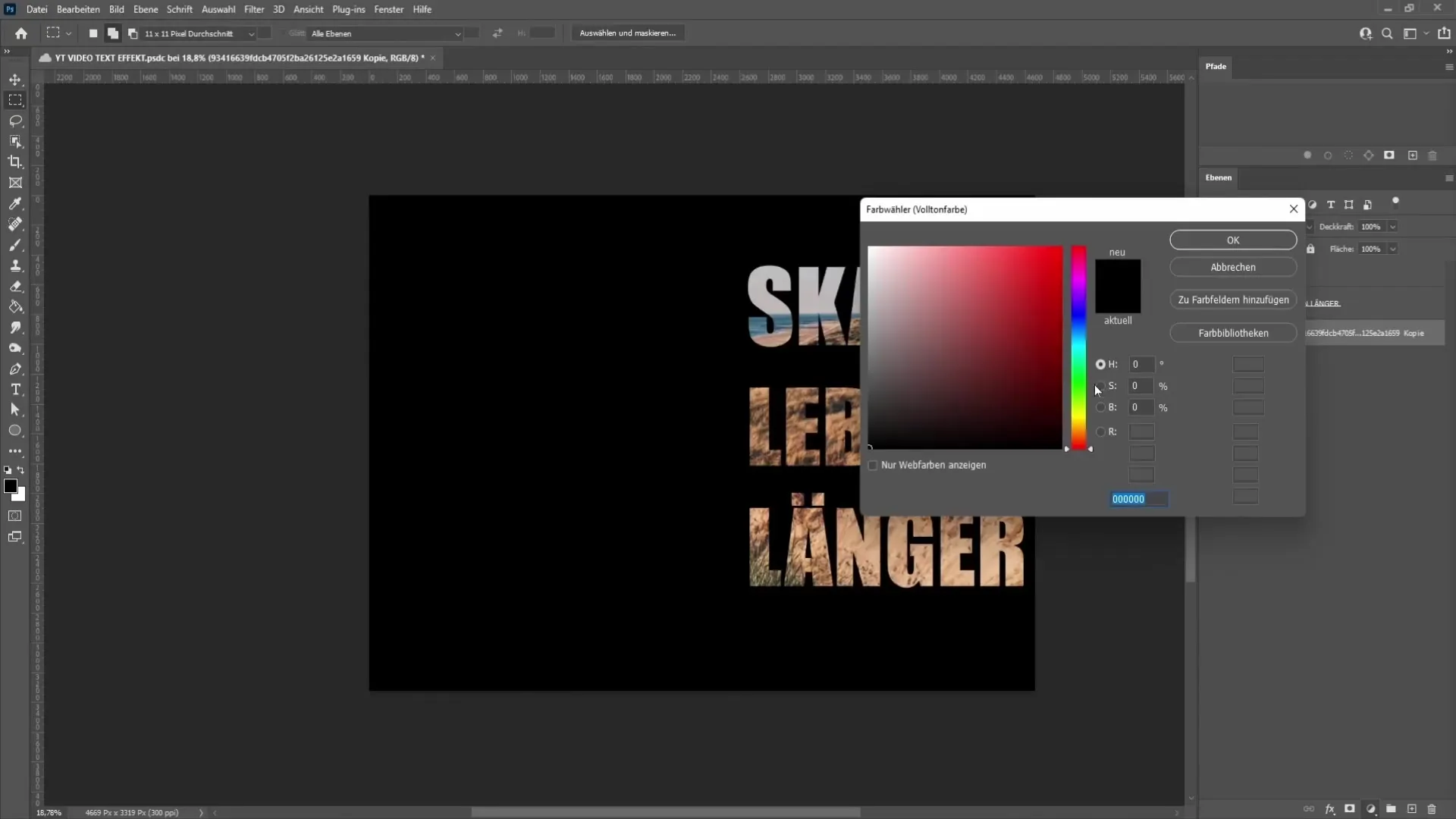The width and height of the screenshot is (1456, 819).
Task: Open the extra tools ellipsis menu
Action: coord(15,450)
